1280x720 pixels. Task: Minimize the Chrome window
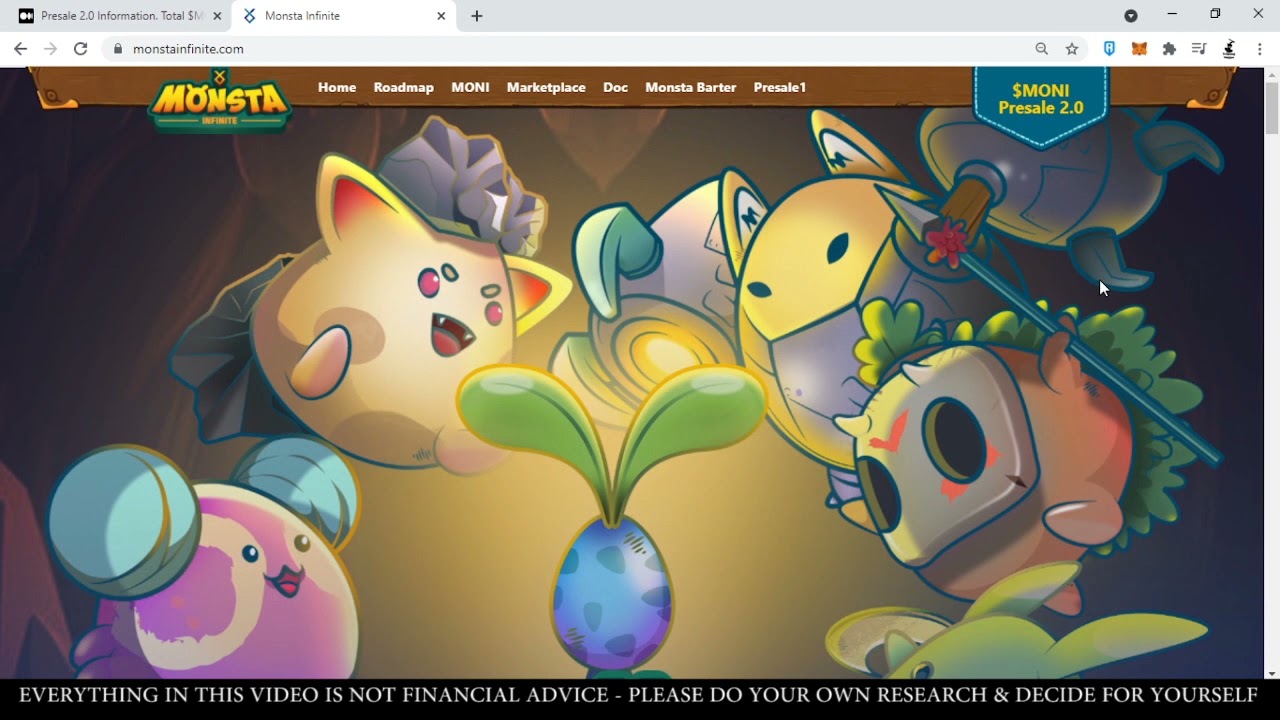point(1172,14)
